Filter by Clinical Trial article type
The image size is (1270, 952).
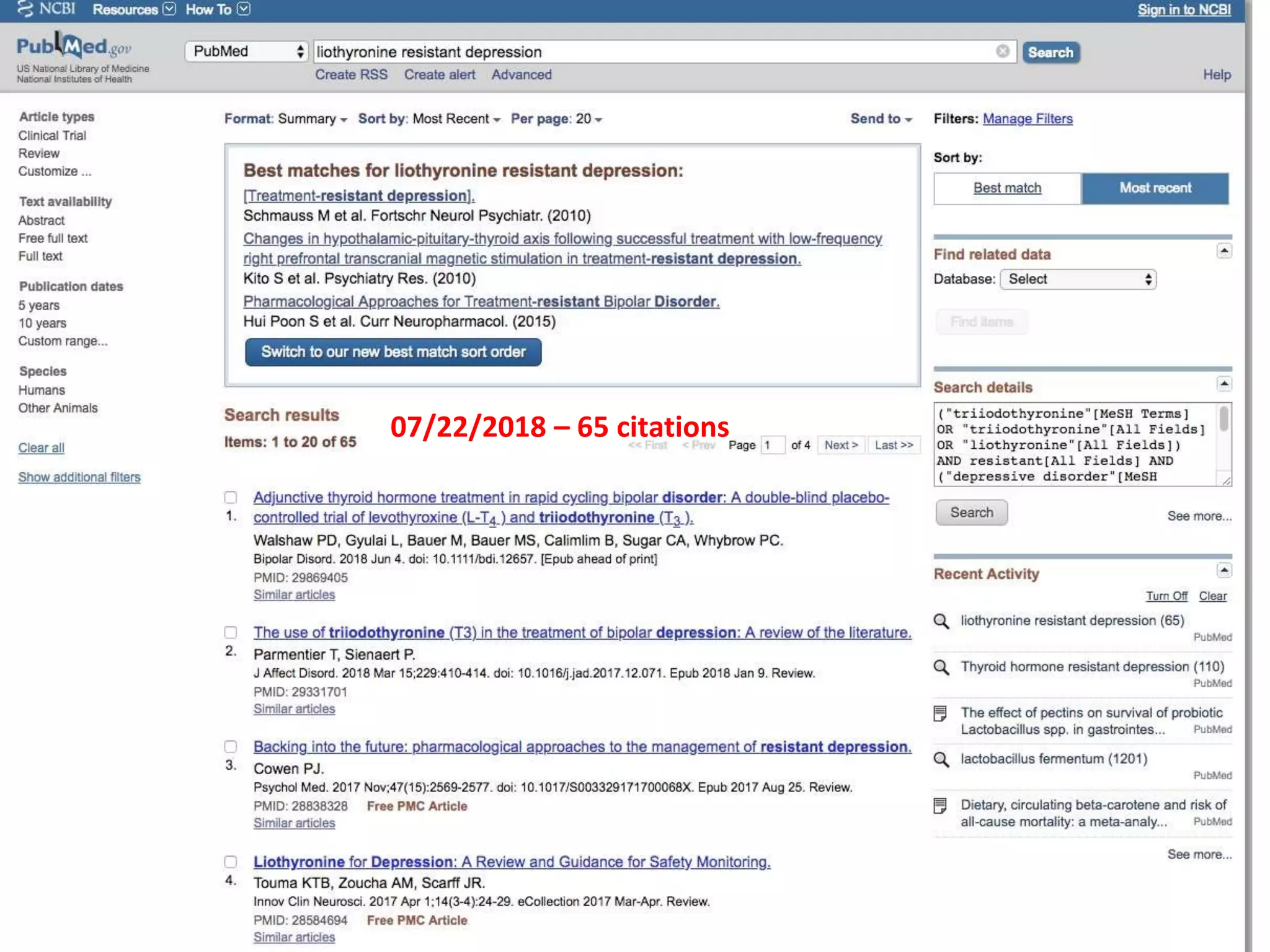coord(52,136)
